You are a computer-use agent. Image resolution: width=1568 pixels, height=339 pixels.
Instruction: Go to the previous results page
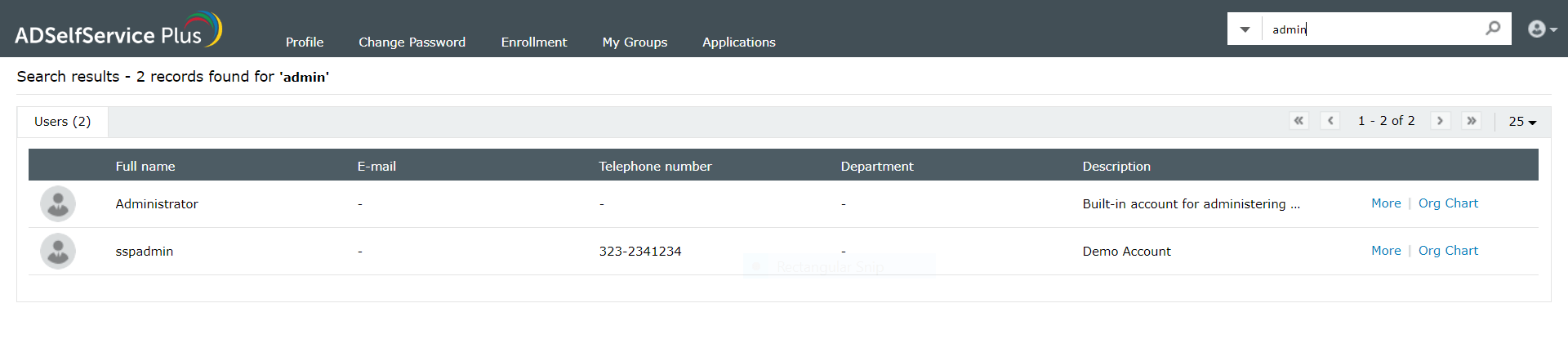(1330, 121)
